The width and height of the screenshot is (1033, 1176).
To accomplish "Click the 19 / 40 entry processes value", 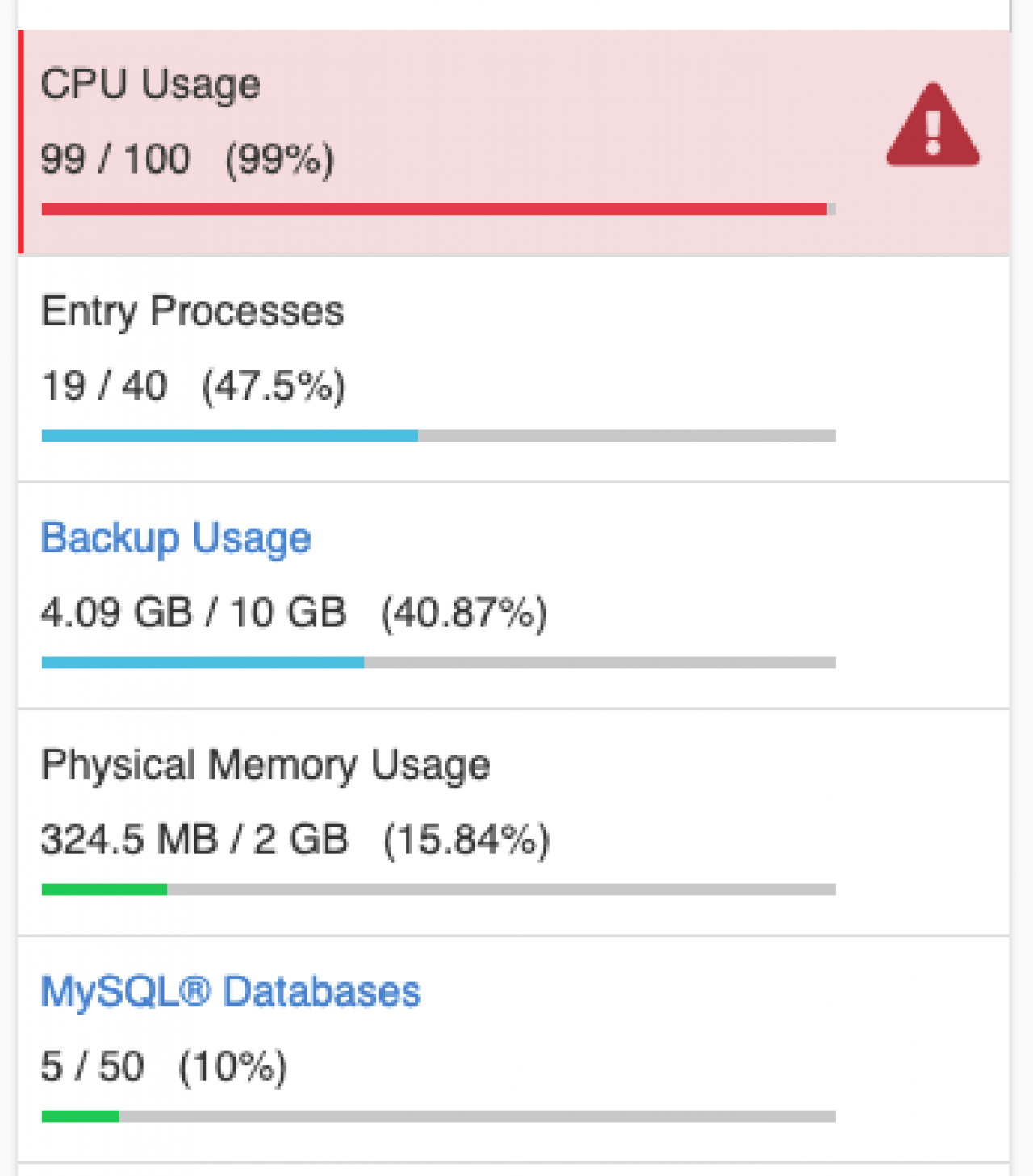I will 104,386.
